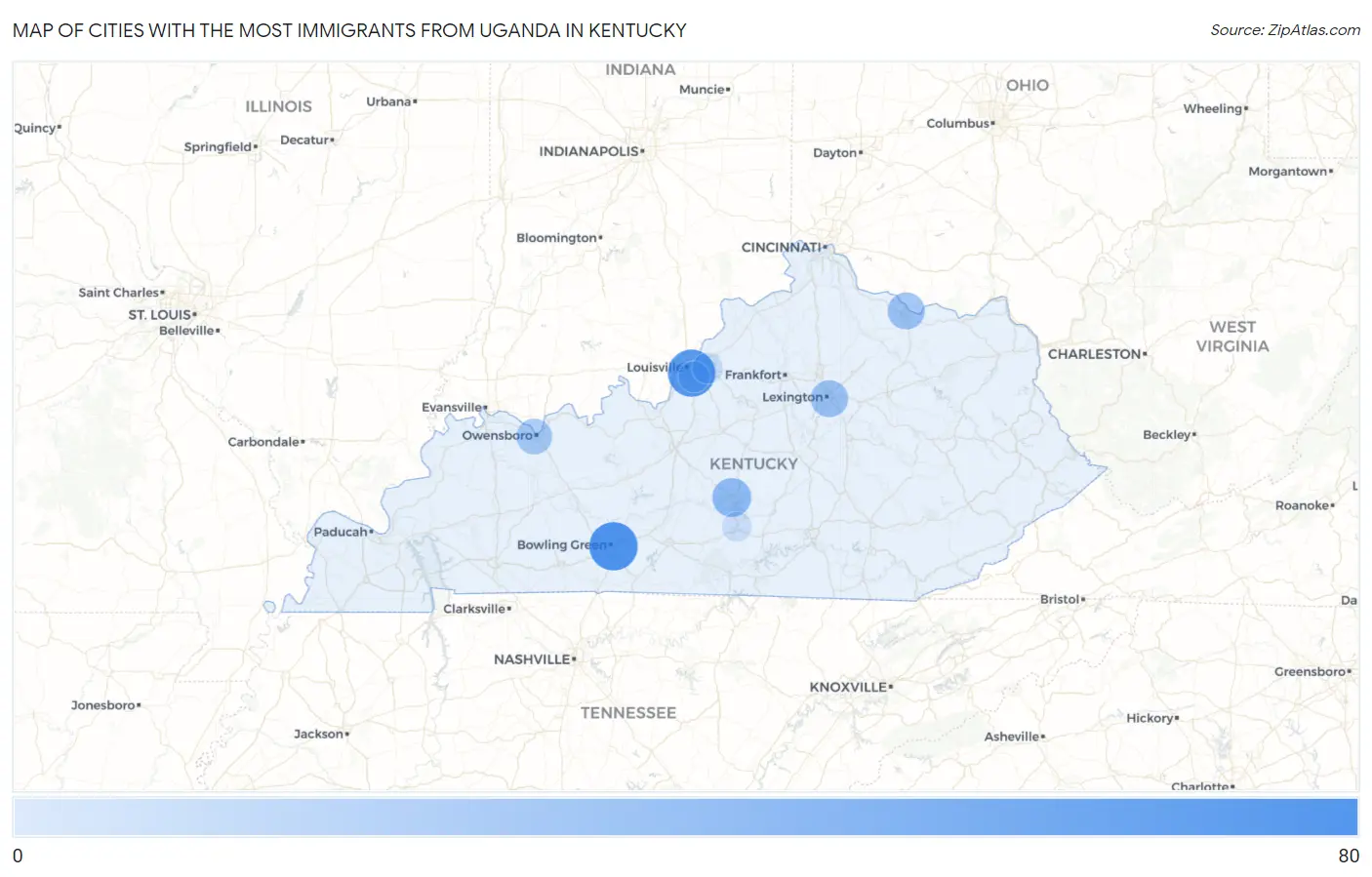Click the legend maximum value 80
The width and height of the screenshot is (1372, 877).
pyautogui.click(x=1349, y=856)
